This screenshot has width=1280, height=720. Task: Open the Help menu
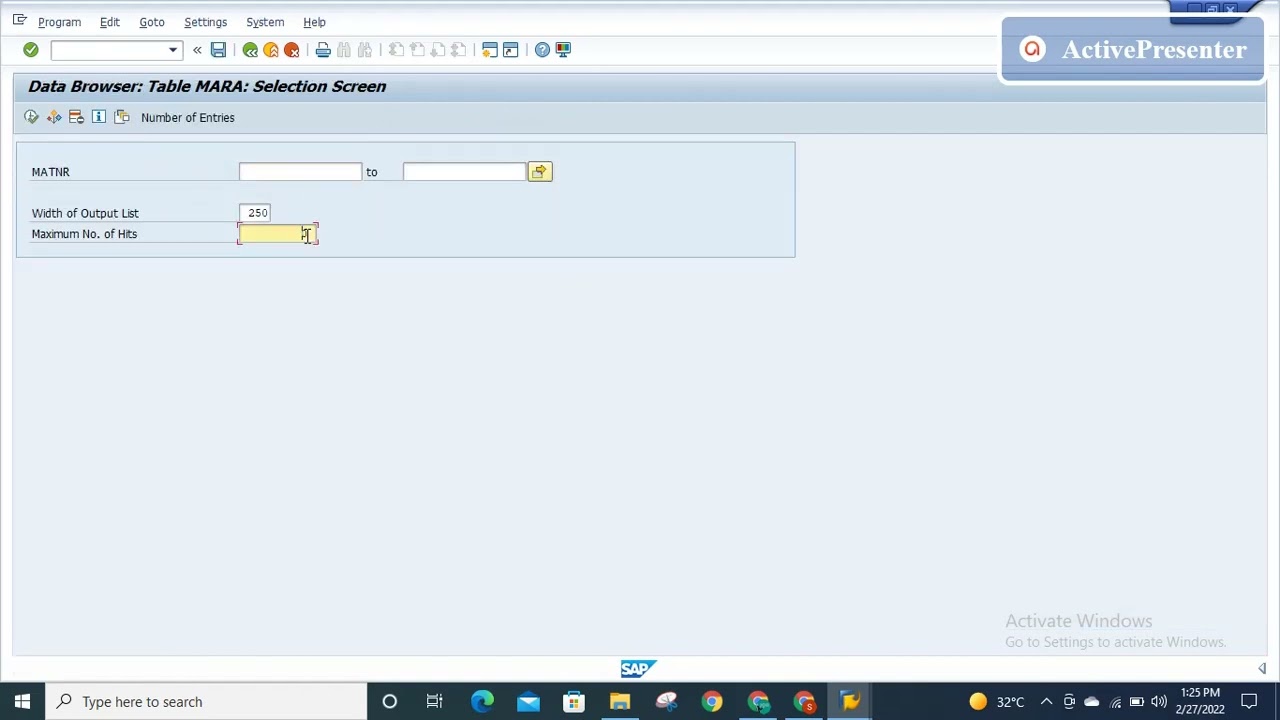[x=314, y=22]
